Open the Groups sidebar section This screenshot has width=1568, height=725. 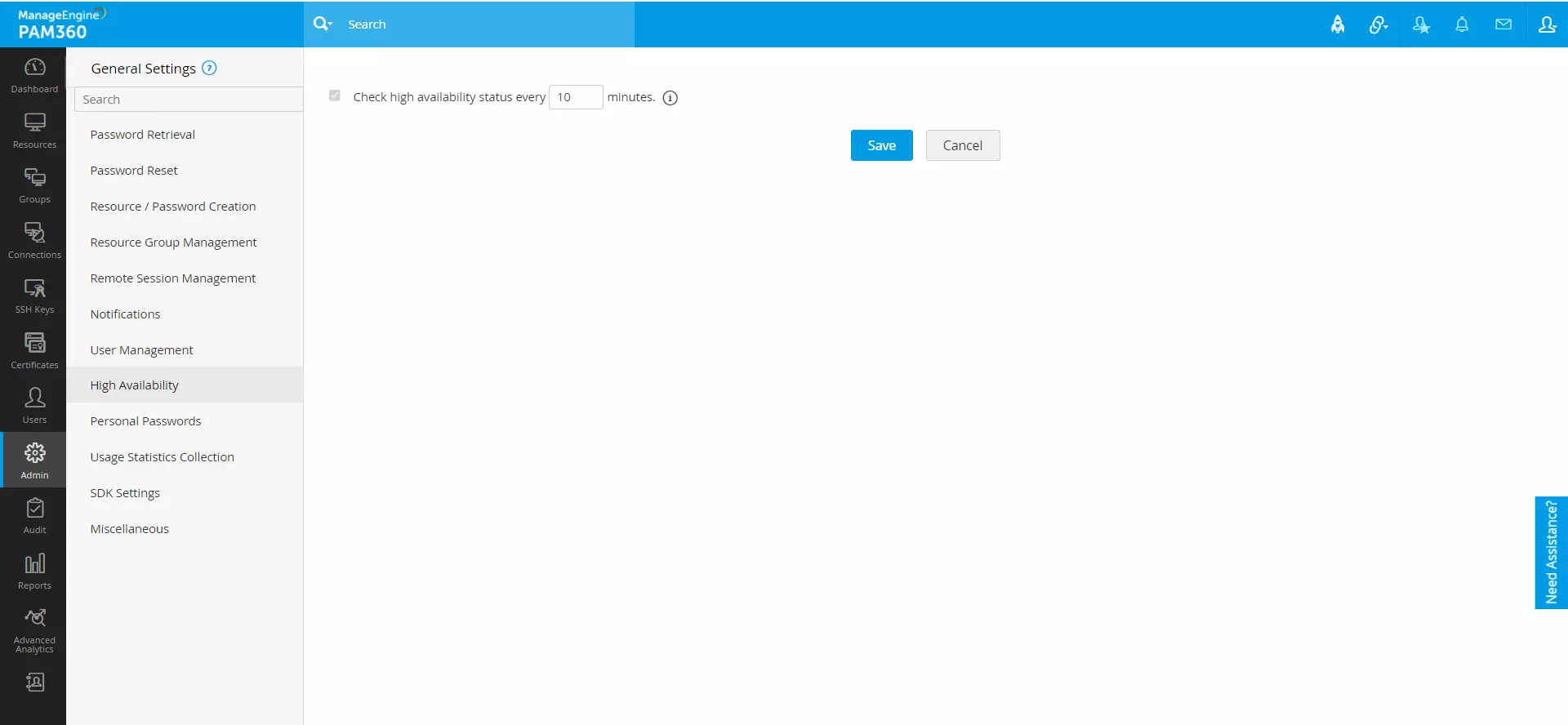click(x=34, y=185)
